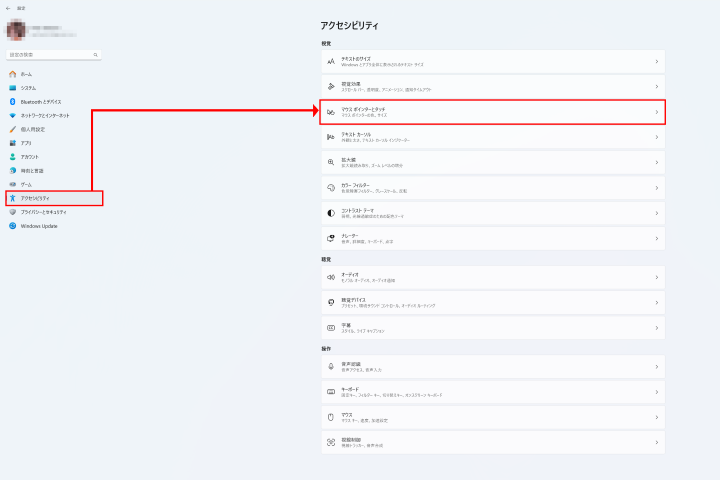Viewport: 720px width, 480px height.
Task: Click the magnifier (拡大鏡) row icon
Action: point(330,162)
